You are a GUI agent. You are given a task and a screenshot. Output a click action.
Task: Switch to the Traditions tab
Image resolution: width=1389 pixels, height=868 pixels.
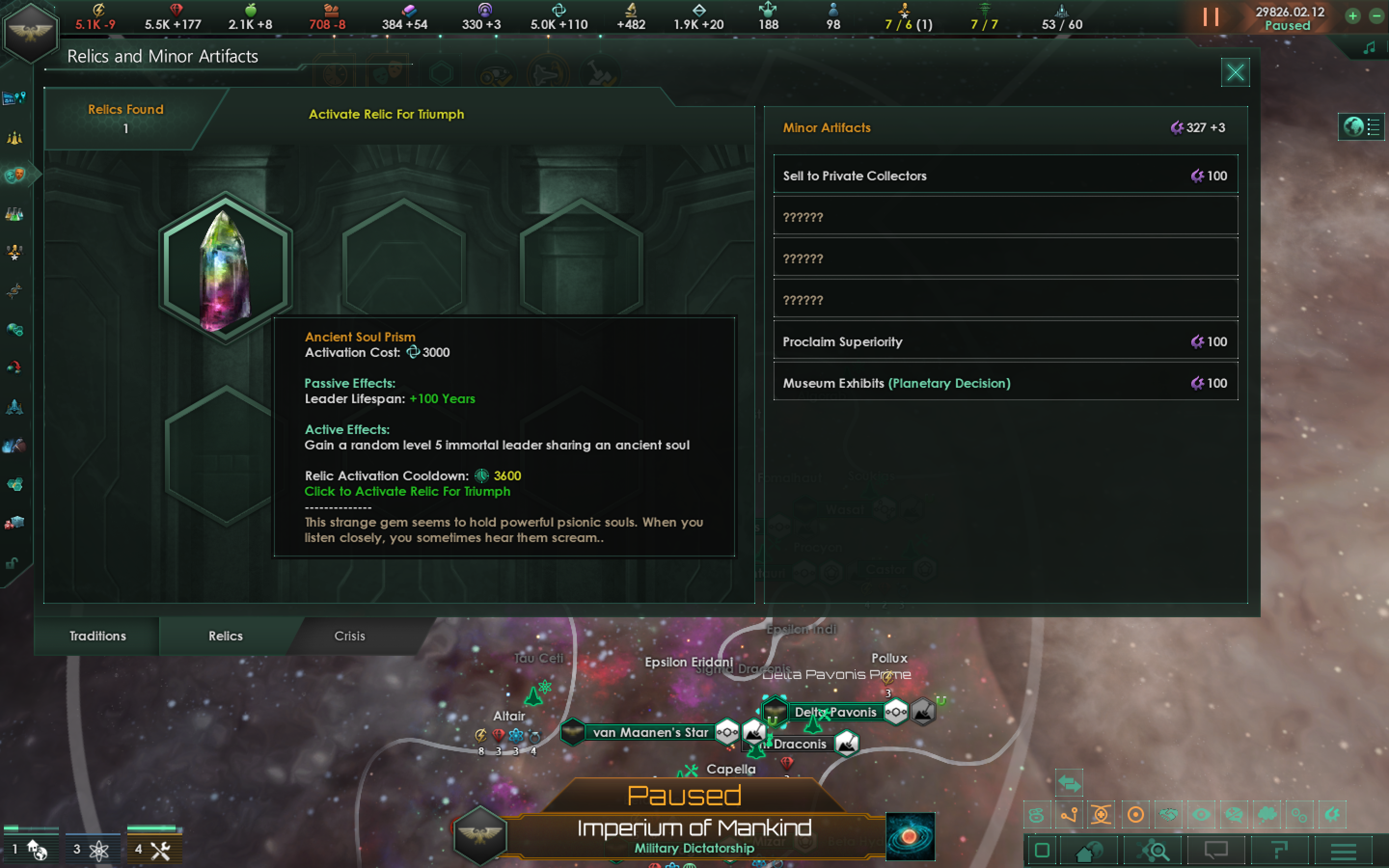click(x=97, y=636)
